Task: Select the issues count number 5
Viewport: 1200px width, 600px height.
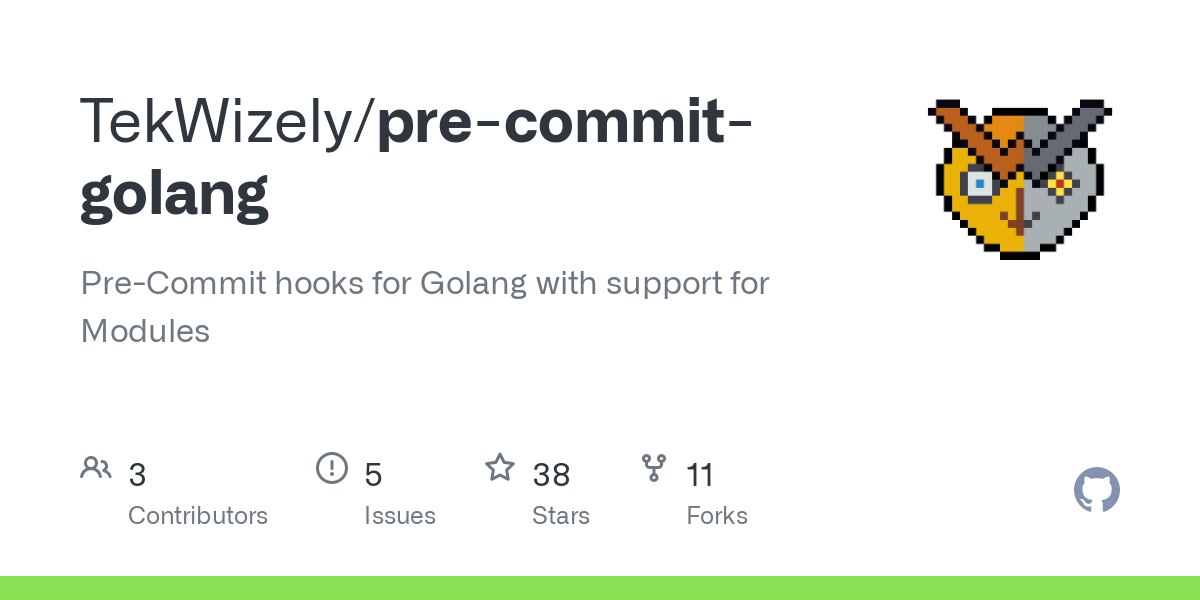Action: point(373,475)
